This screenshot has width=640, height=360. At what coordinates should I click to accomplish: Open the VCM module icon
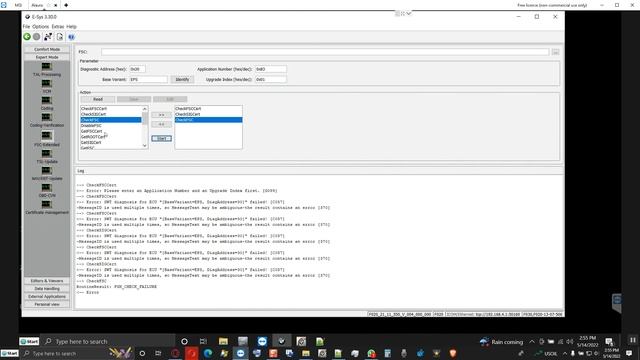47,84
